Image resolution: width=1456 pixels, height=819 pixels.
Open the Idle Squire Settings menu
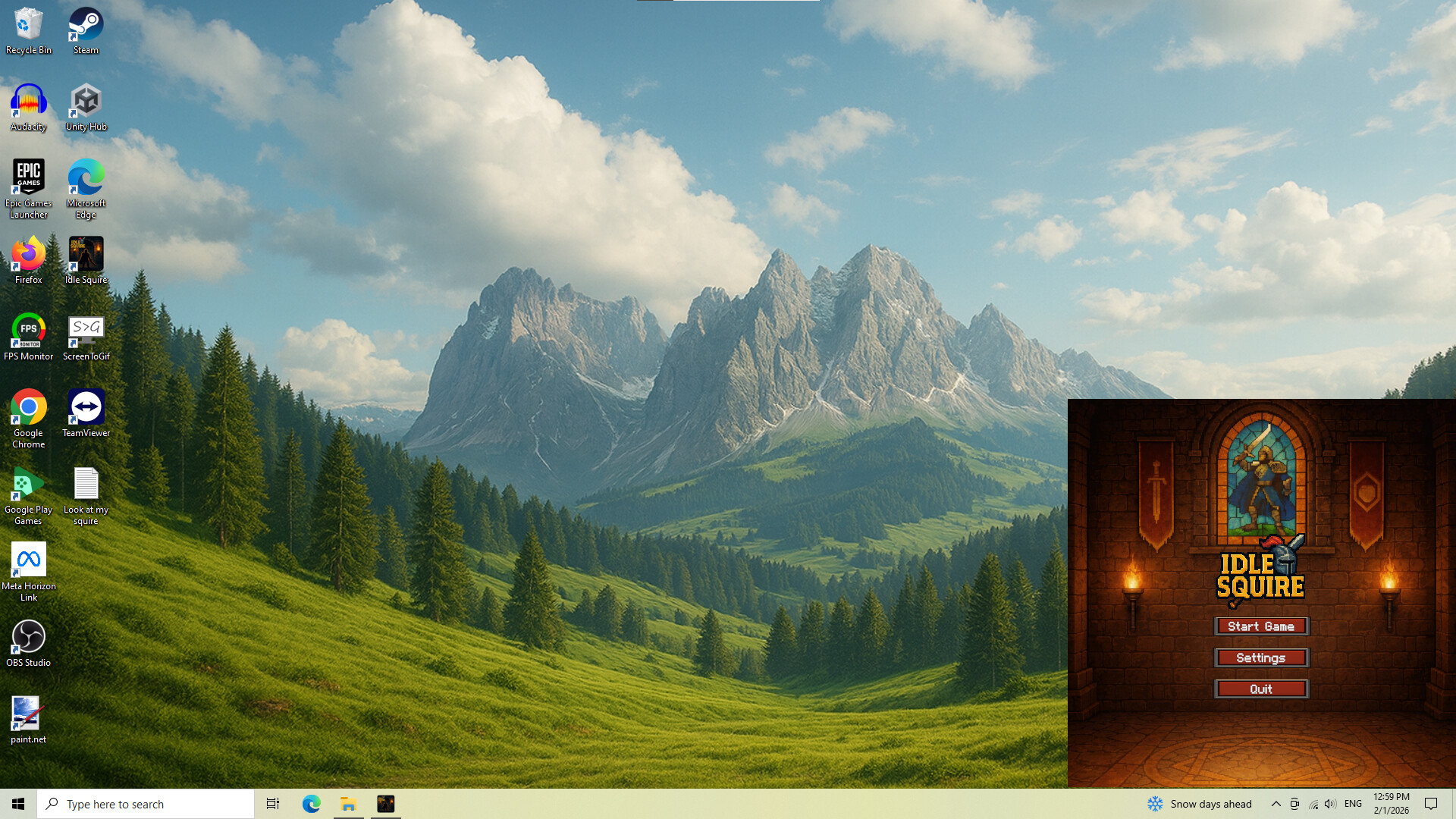tap(1261, 658)
